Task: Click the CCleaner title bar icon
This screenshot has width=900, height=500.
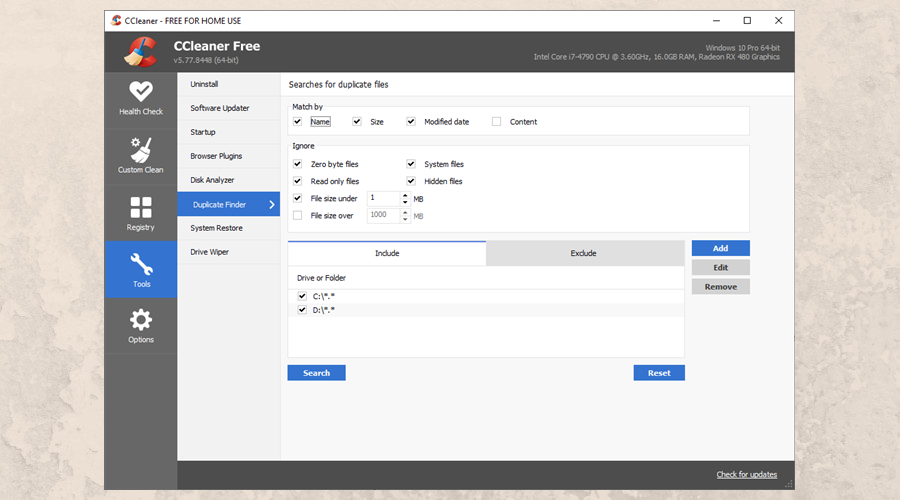Action: click(117, 20)
